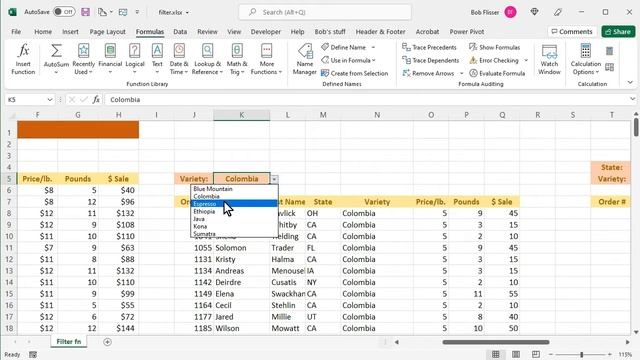Open Lookup & Reference functions

(207, 59)
